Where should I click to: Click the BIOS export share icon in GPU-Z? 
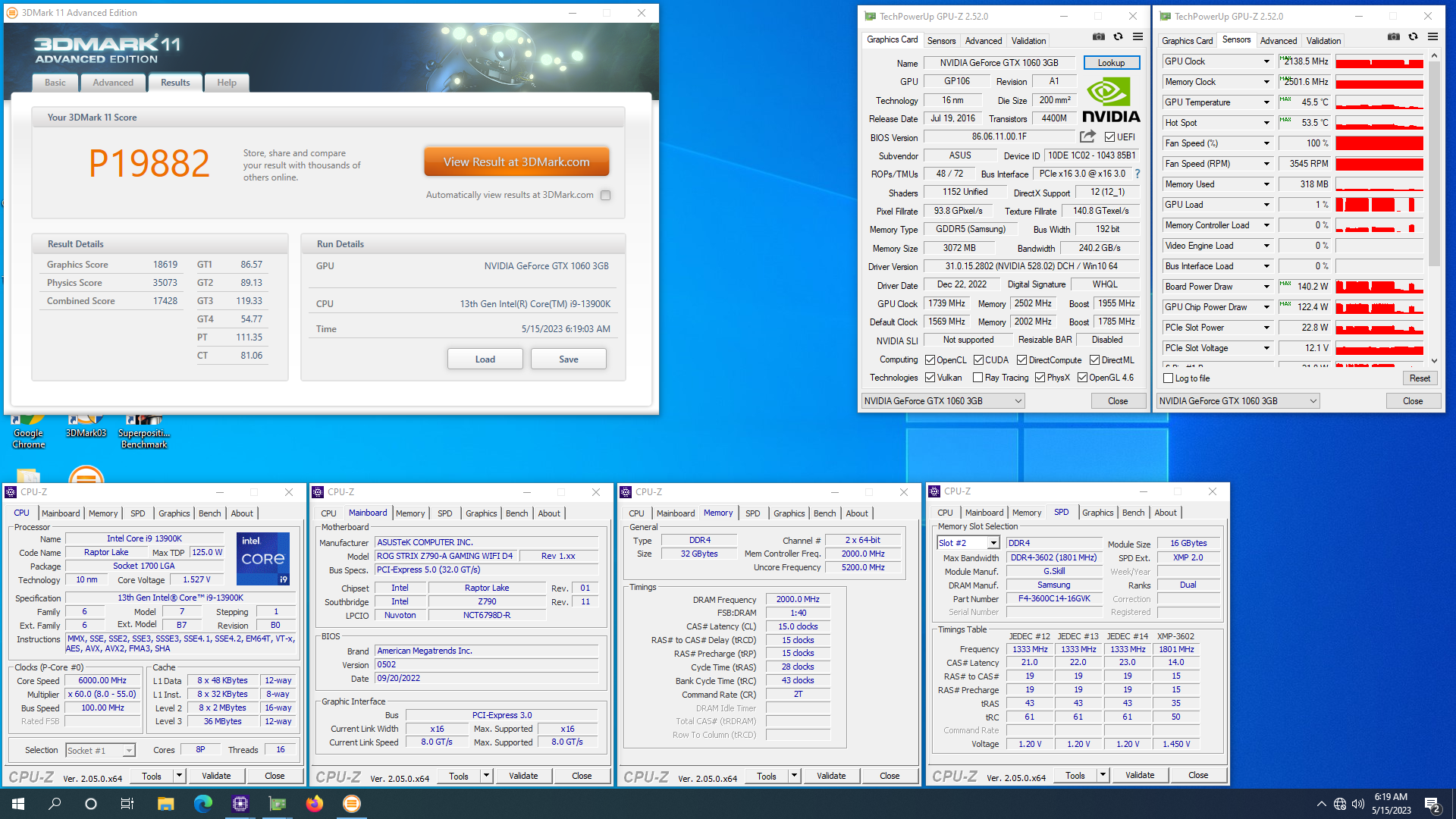[1087, 136]
